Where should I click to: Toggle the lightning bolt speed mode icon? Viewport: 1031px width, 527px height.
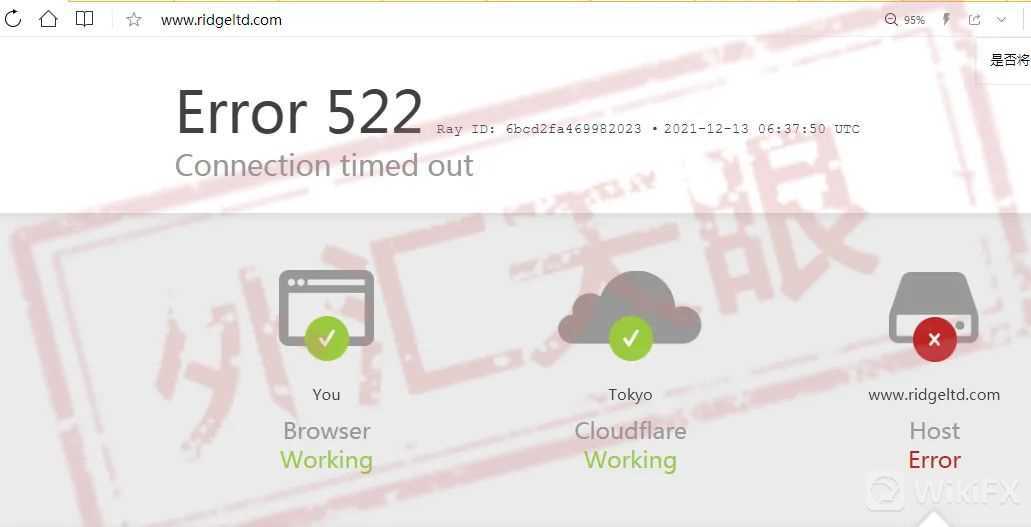pos(946,20)
